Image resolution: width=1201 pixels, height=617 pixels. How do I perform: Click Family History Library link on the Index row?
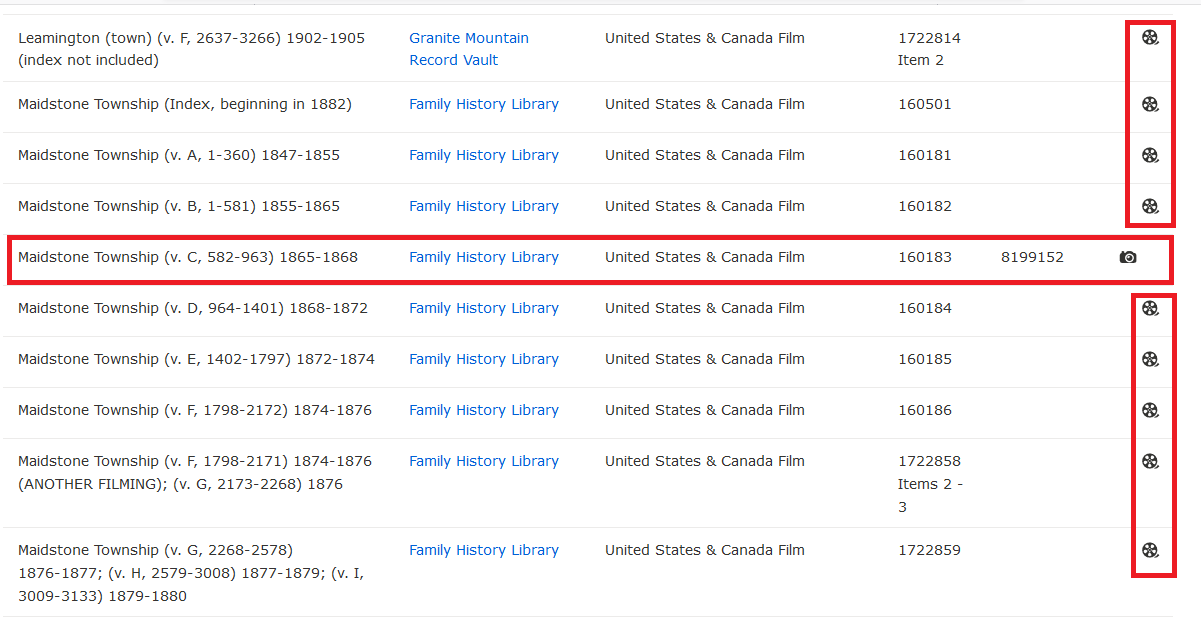(484, 104)
